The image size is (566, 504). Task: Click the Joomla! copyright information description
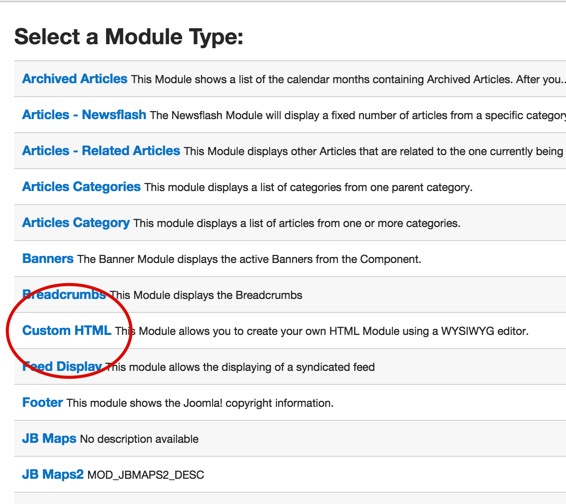point(200,403)
